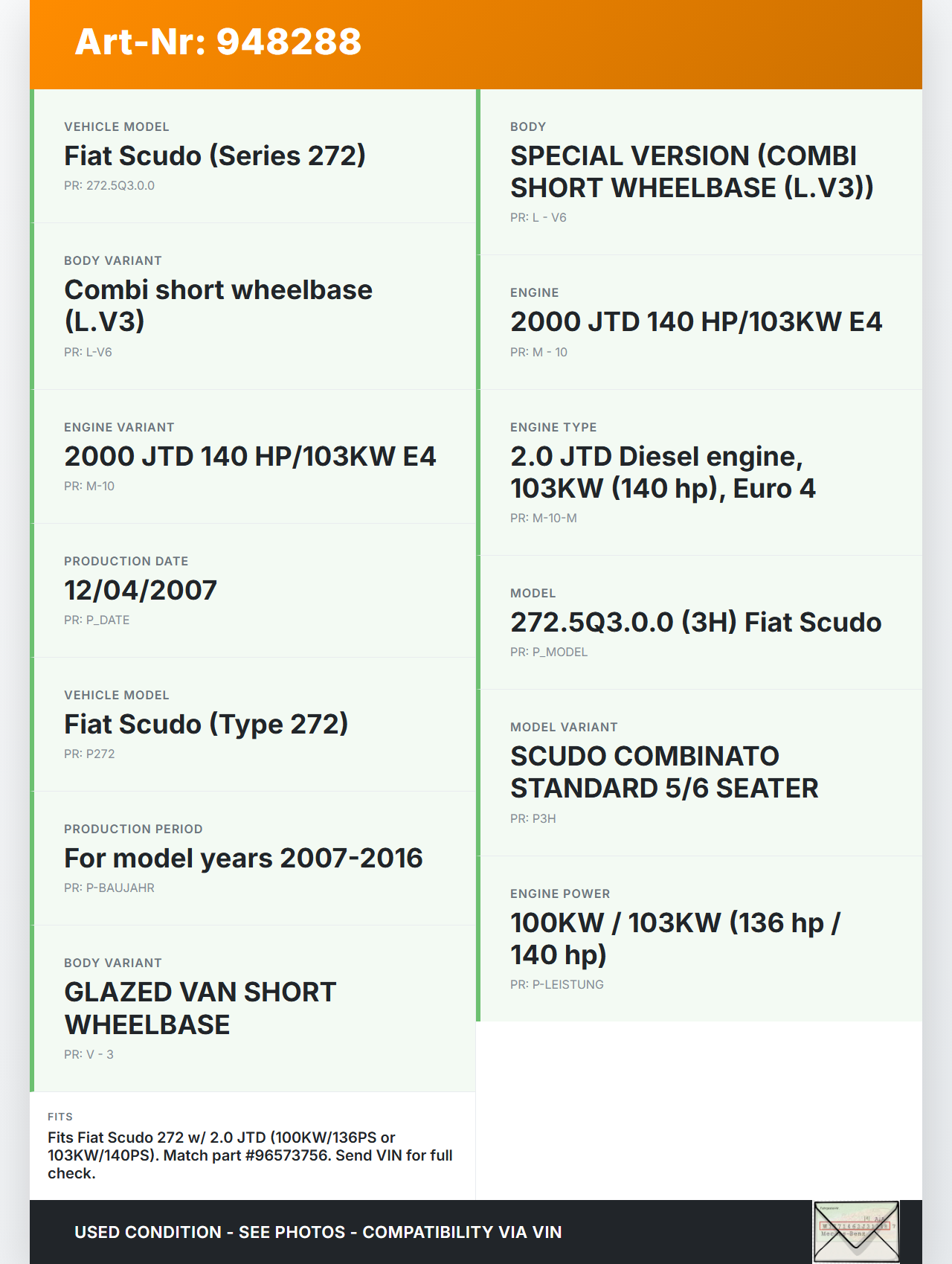Viewport: 952px width, 1264px height.
Task: Click the 2.0 JTD Diesel engine type
Action: pos(663,472)
